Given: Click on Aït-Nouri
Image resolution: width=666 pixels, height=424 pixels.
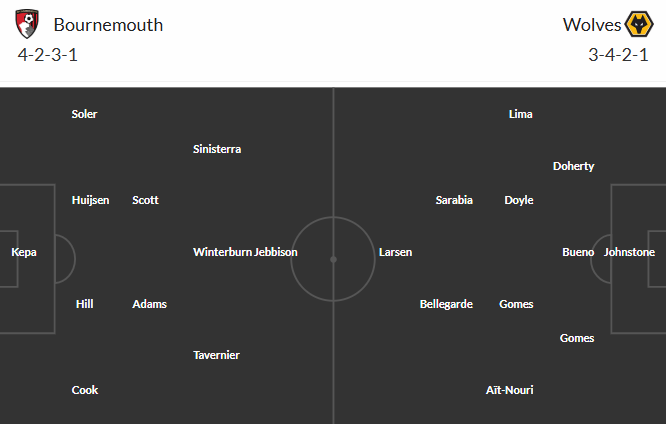Looking at the screenshot, I should [509, 390].
